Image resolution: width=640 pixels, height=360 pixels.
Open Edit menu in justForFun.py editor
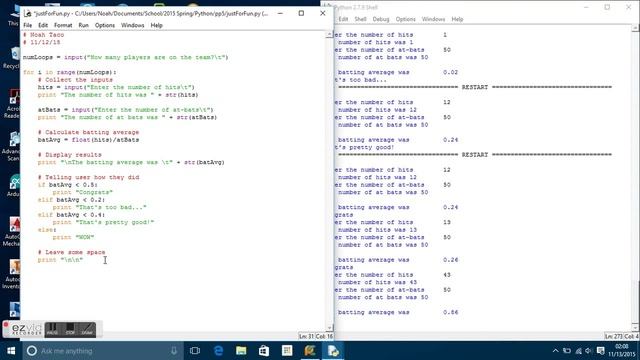click(43, 25)
